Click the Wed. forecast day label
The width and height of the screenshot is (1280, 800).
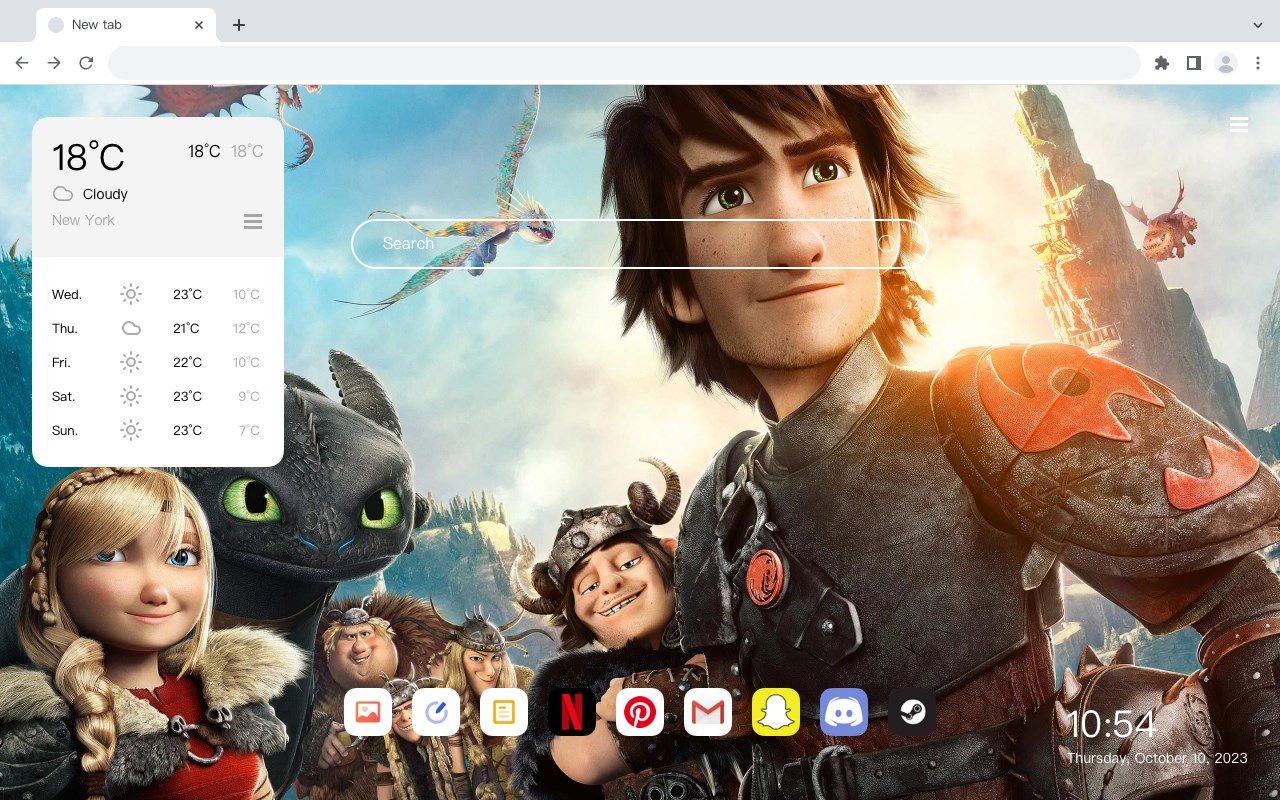[67, 294]
